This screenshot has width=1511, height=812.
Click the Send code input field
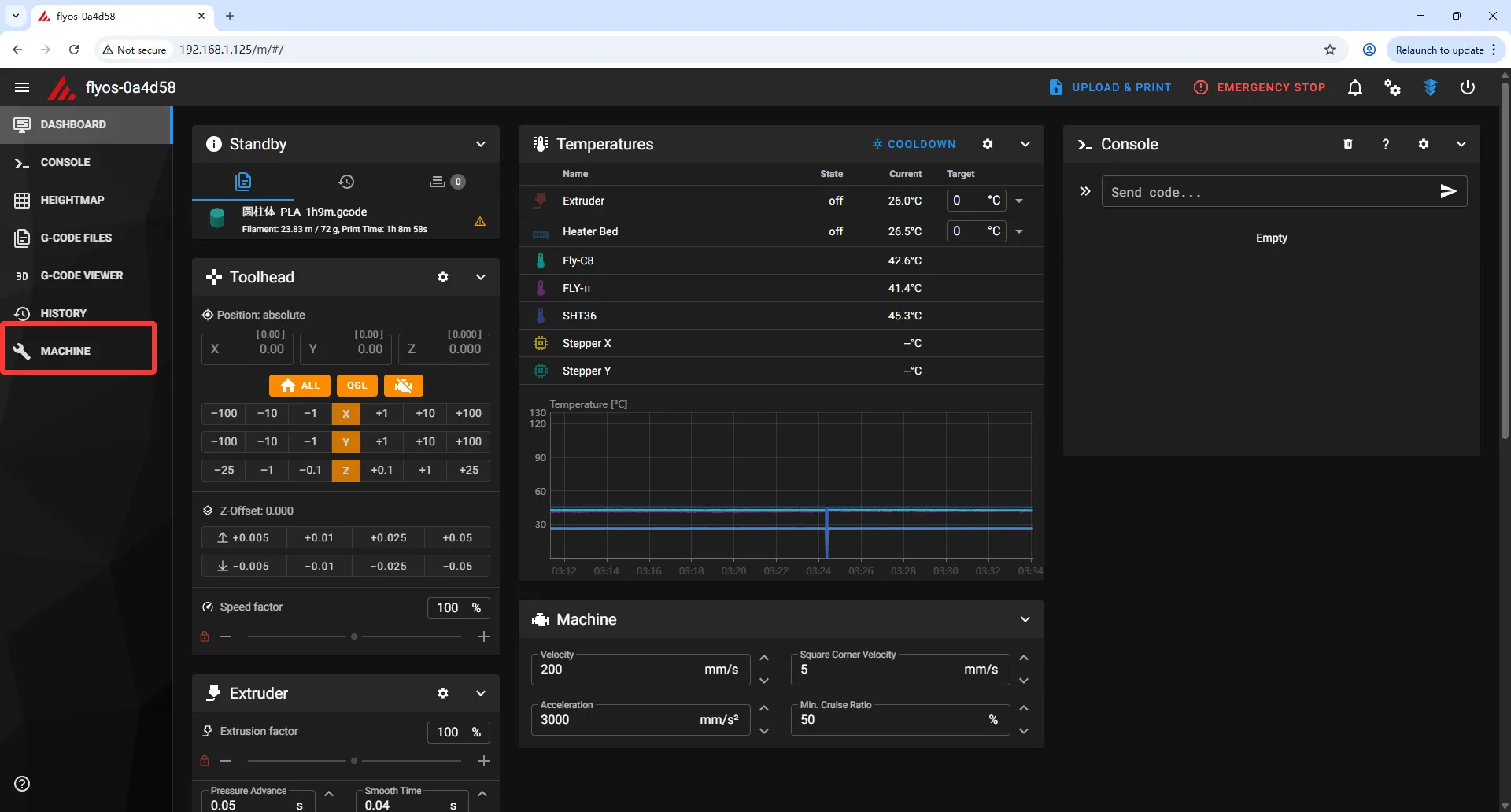1267,192
